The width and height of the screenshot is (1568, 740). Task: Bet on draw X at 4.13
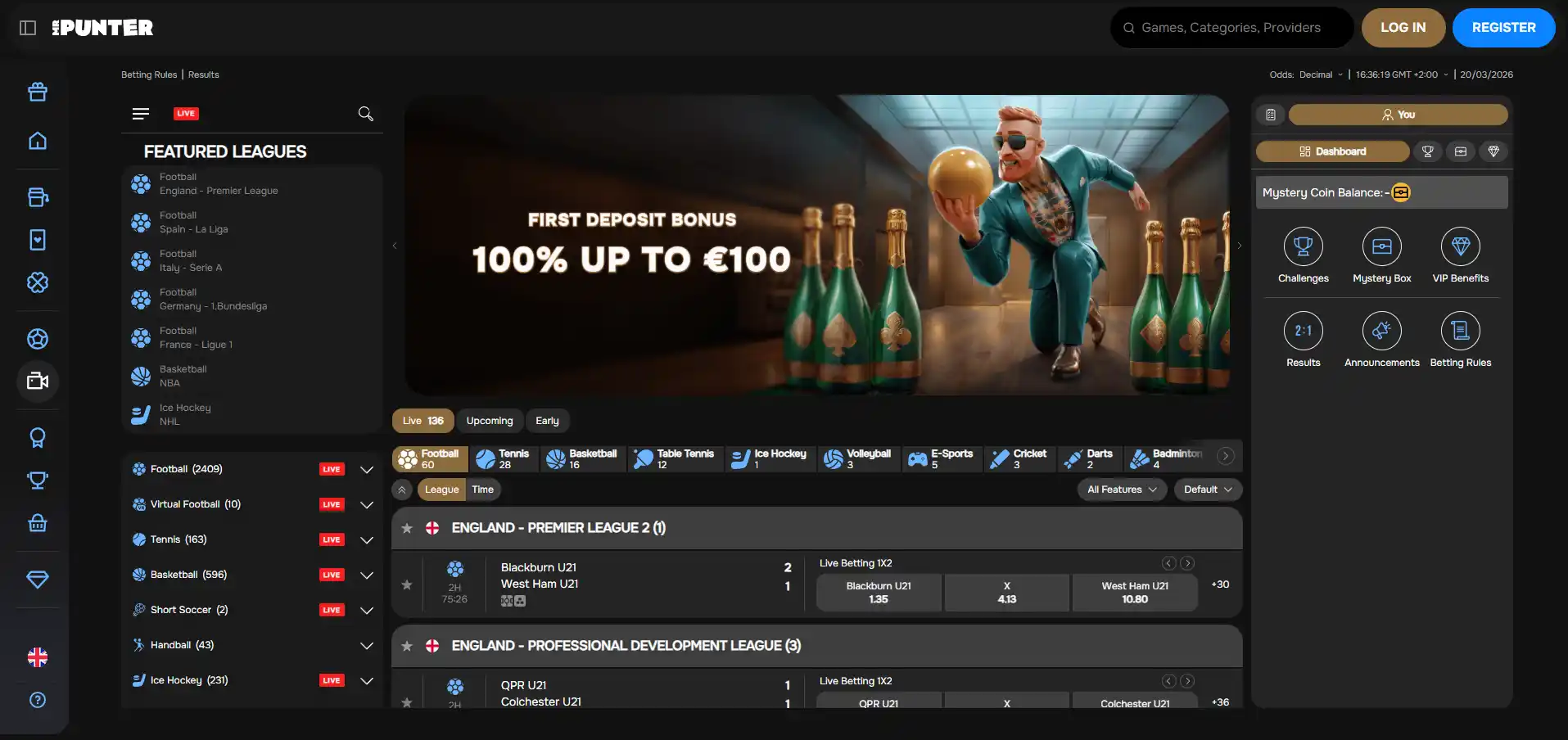coord(1006,593)
